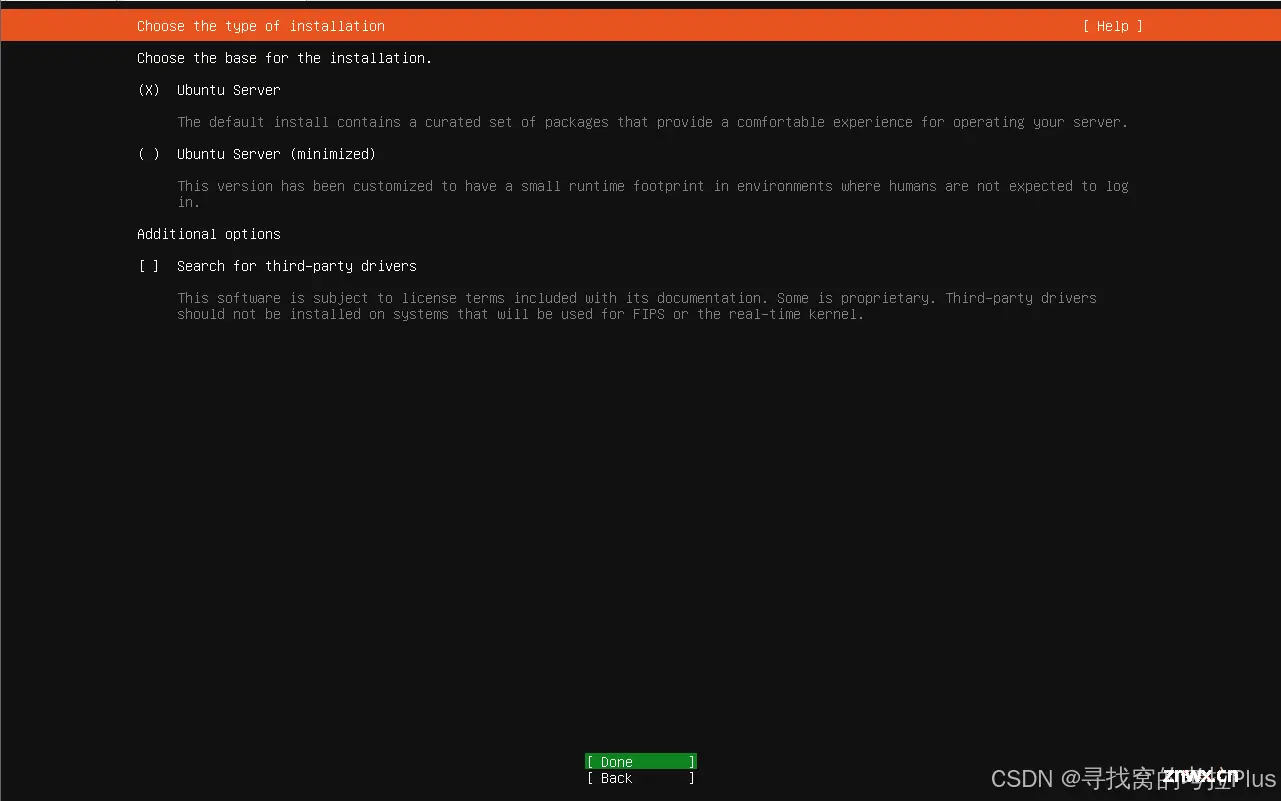Click the 'Additional options' heading
Image resolution: width=1281 pixels, height=801 pixels.
(209, 234)
